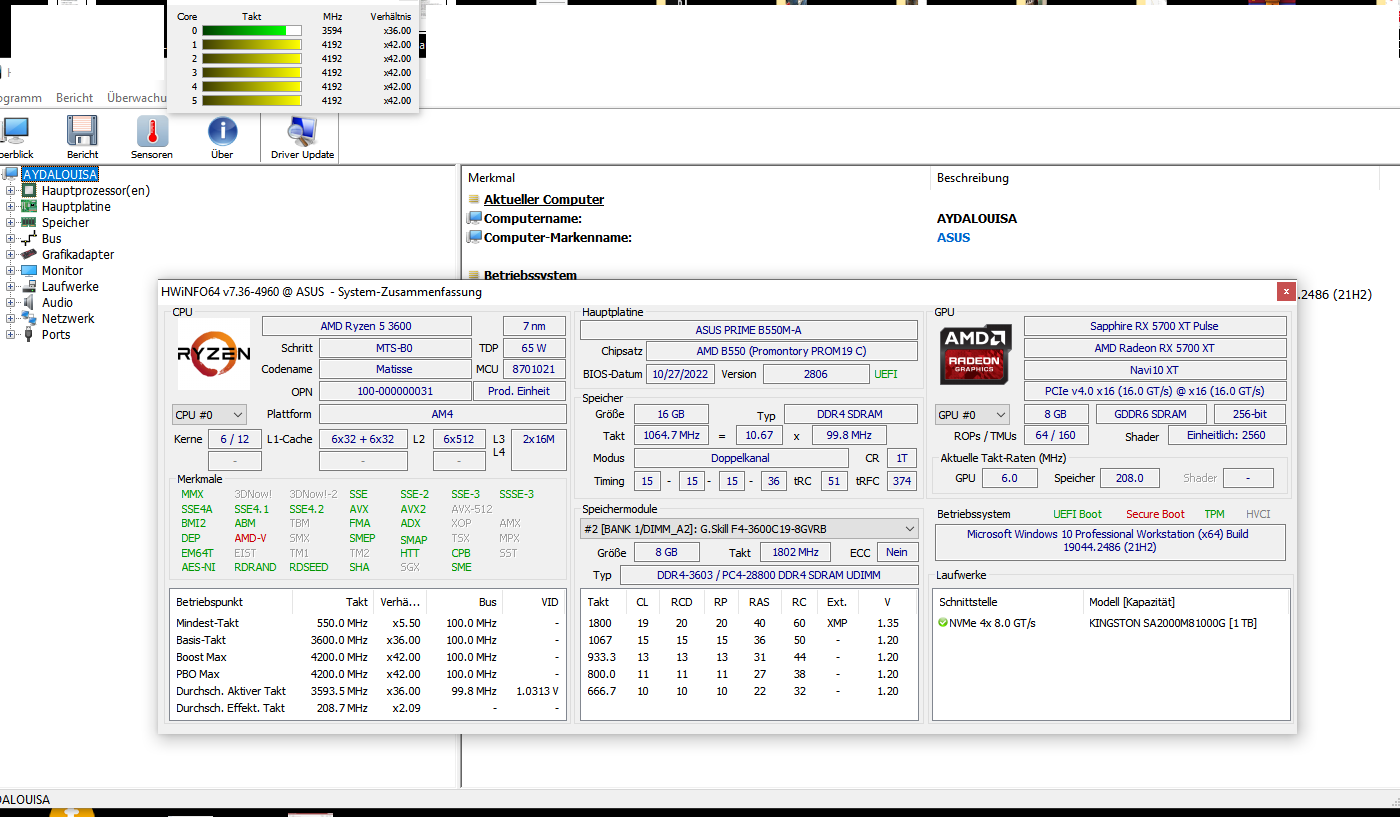Click the Audio speaker icon in tree
The width and height of the screenshot is (1400, 817).
tap(30, 302)
